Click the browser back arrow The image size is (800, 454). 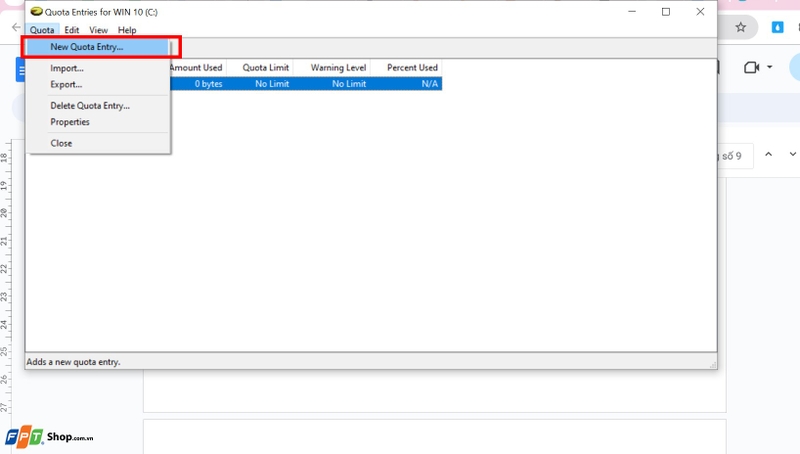pos(16,27)
